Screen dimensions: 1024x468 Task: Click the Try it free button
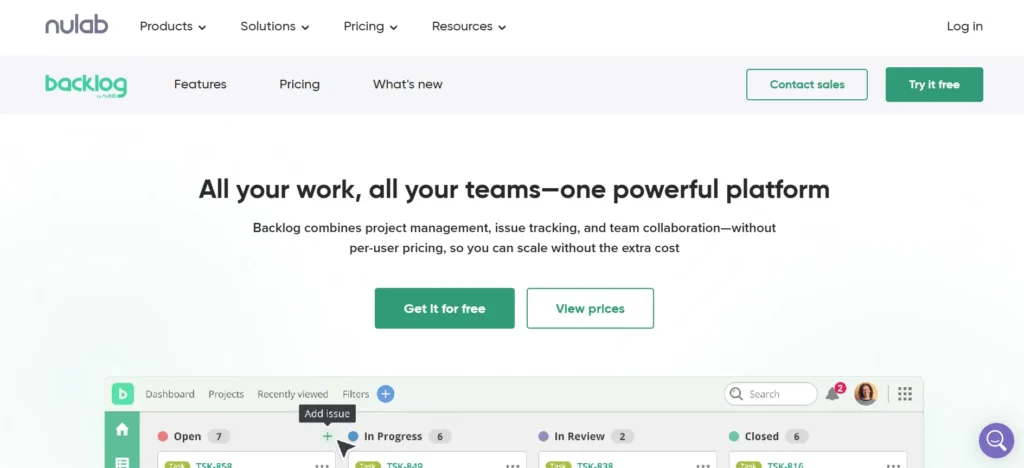coord(934,84)
